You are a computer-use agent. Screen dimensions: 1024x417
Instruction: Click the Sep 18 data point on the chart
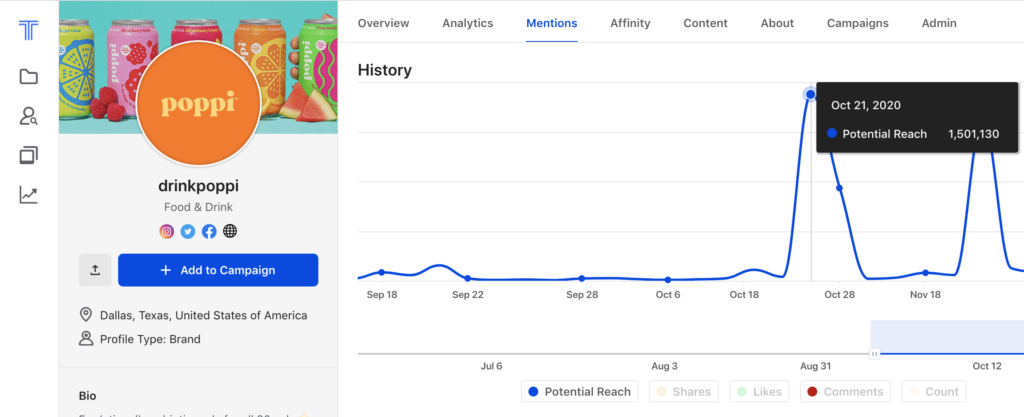(x=382, y=272)
